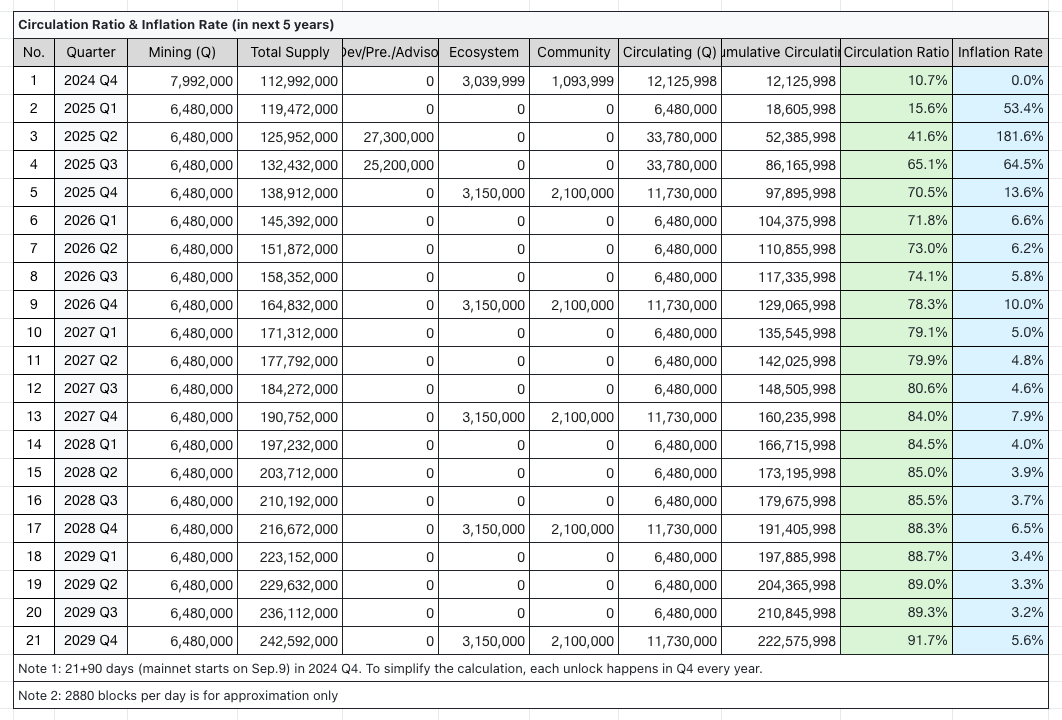Viewport: 1062px width, 720px height.
Task: Select the 'Total Supply' header cell
Action: 290,52
